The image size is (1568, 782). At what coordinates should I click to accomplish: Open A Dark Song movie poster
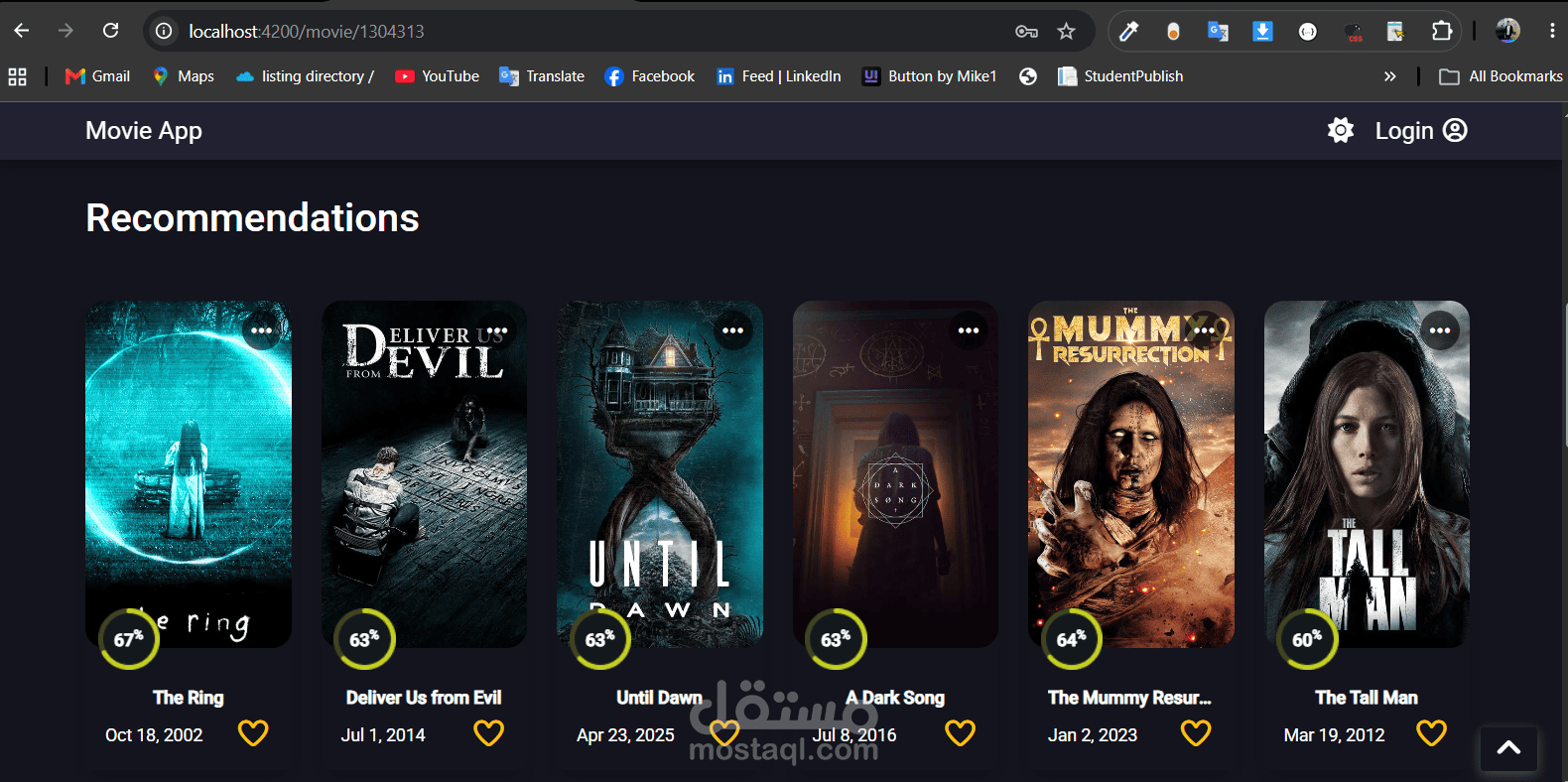895,474
